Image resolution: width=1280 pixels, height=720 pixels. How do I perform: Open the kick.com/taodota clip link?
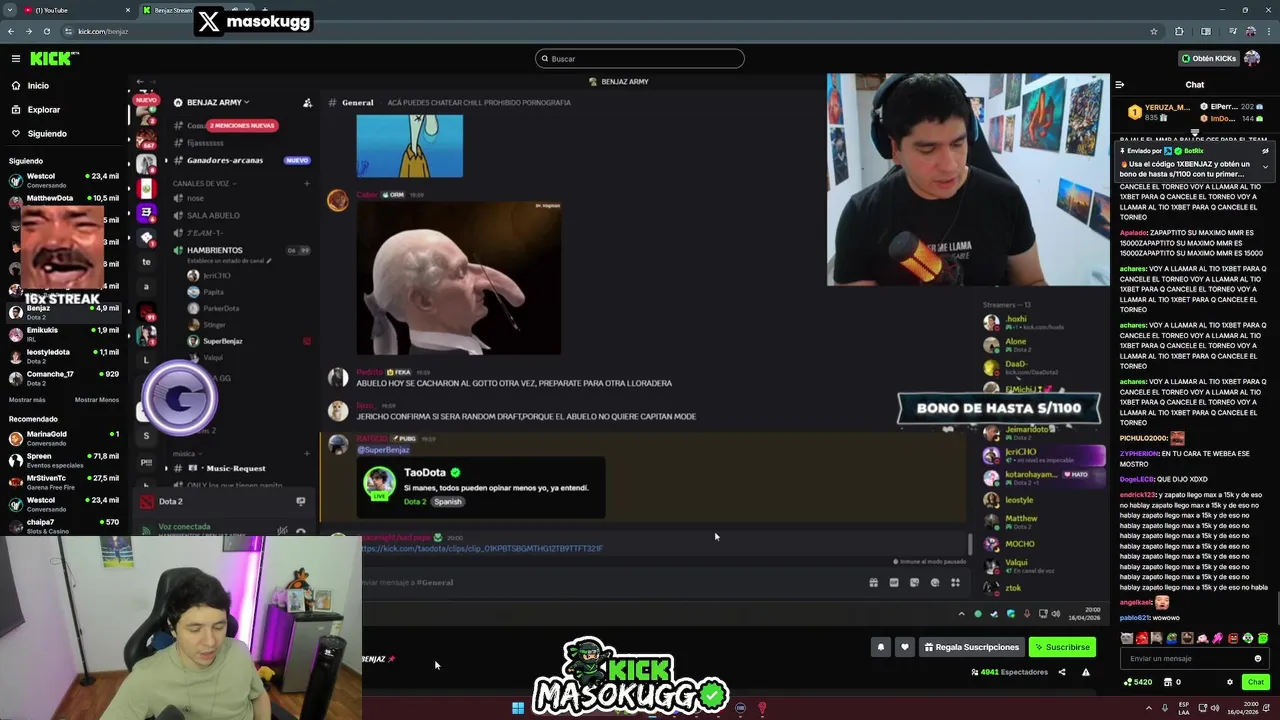click(x=481, y=549)
